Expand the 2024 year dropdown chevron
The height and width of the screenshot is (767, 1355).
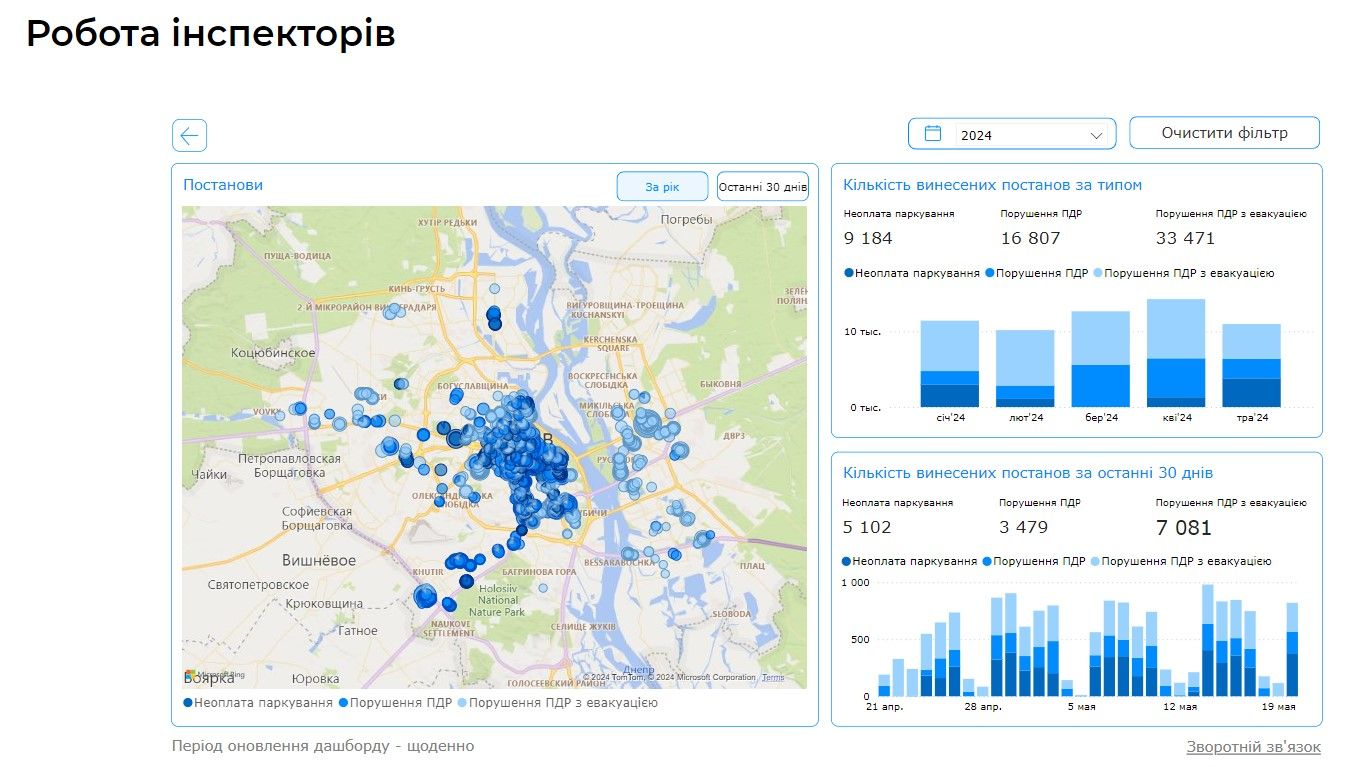1097,135
